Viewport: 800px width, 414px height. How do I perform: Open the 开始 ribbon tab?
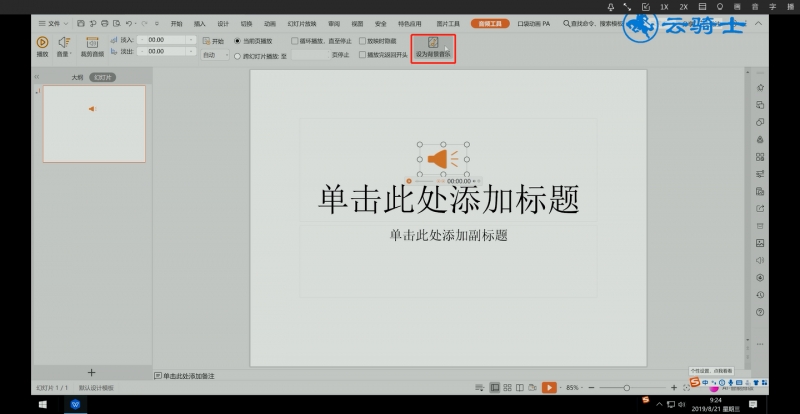pyautogui.click(x=176, y=23)
